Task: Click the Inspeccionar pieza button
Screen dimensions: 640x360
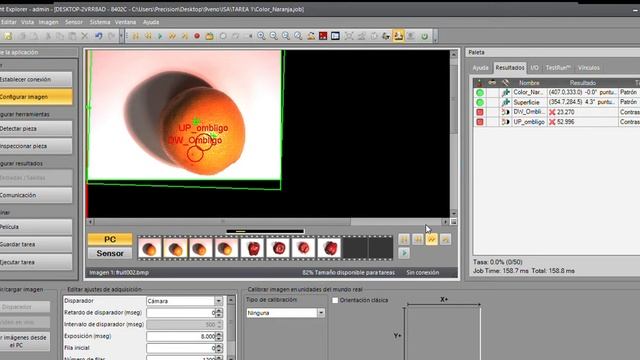Action: 36,146
